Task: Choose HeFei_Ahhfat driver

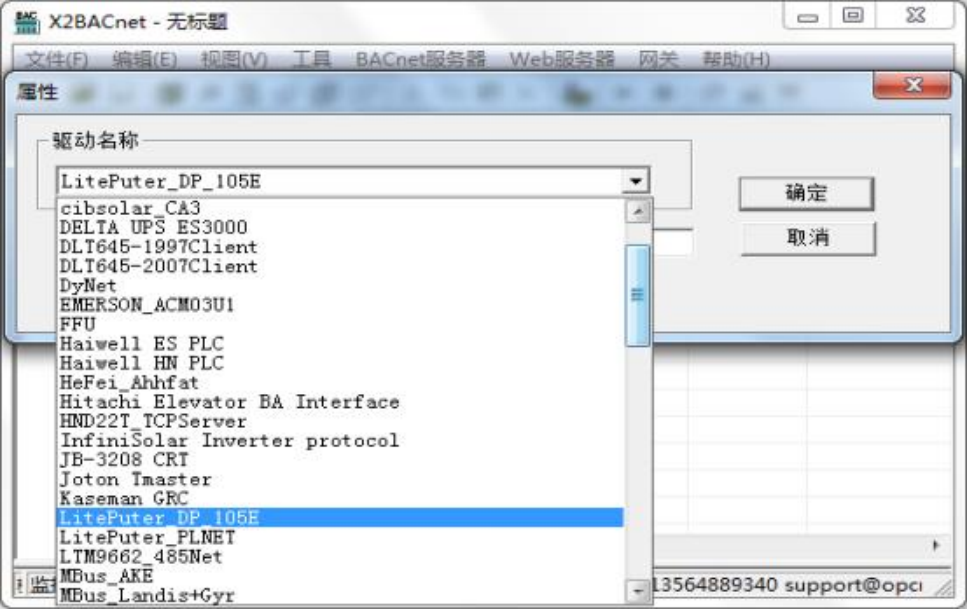Action: coord(340,382)
